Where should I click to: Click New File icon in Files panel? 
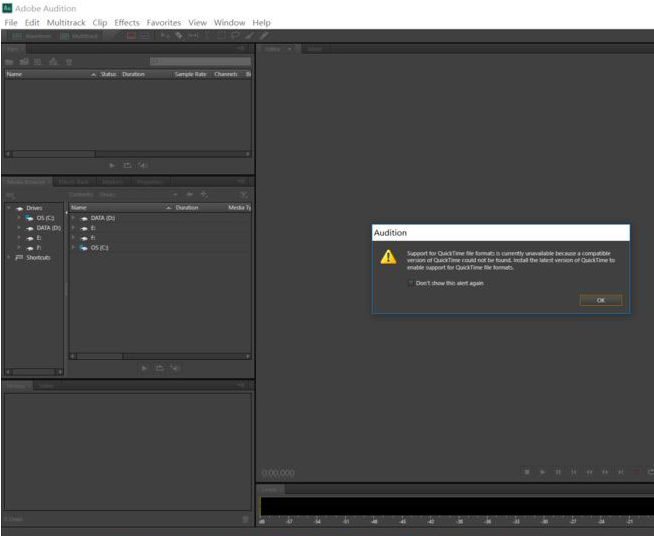coord(38,62)
